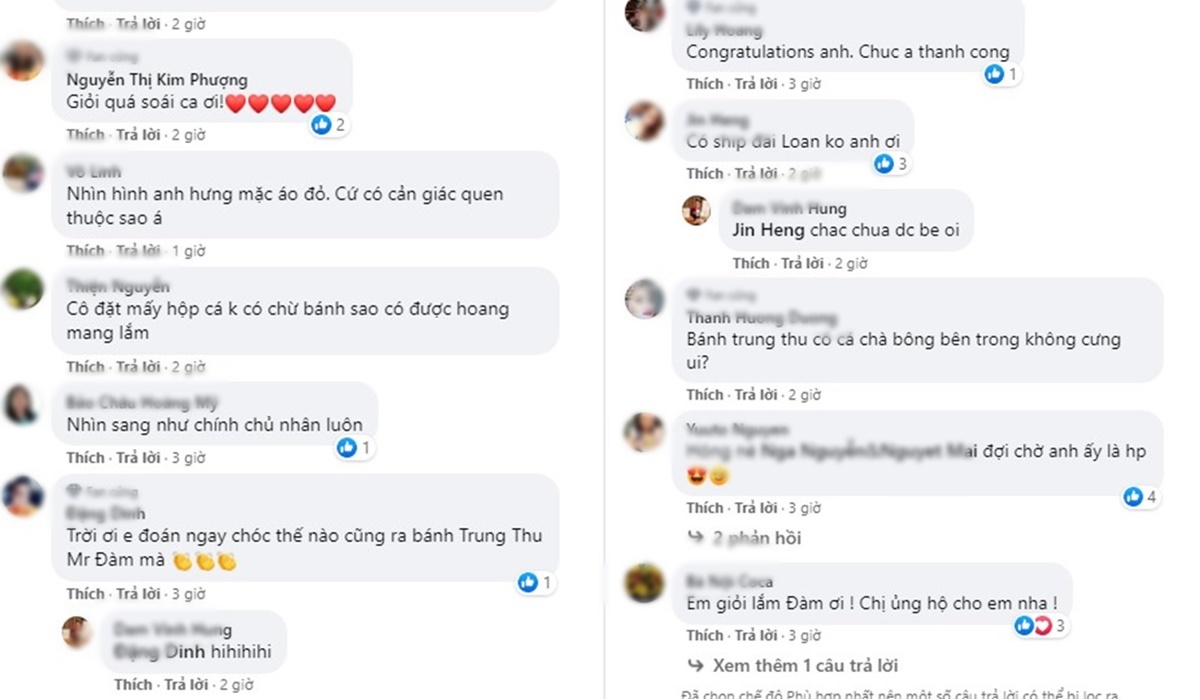
Task: Click Trả lời under 'hihihihi' reply
Action: 186,685
